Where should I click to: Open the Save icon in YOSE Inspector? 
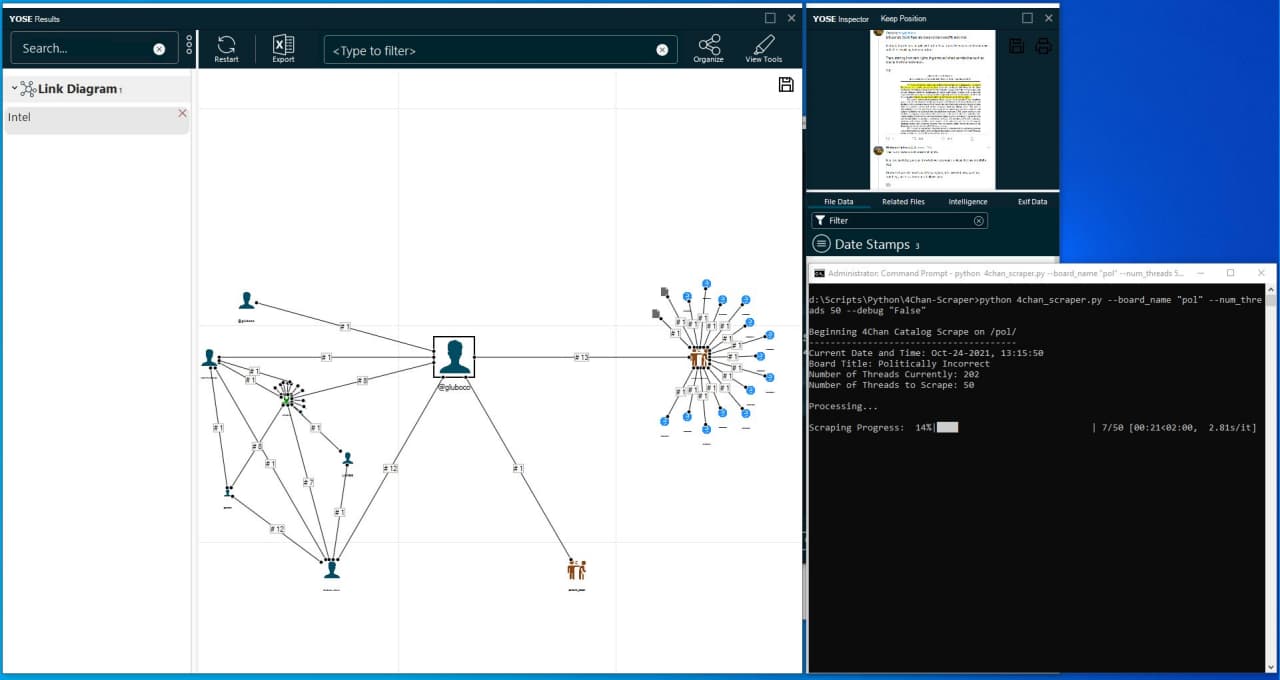[x=1016, y=45]
